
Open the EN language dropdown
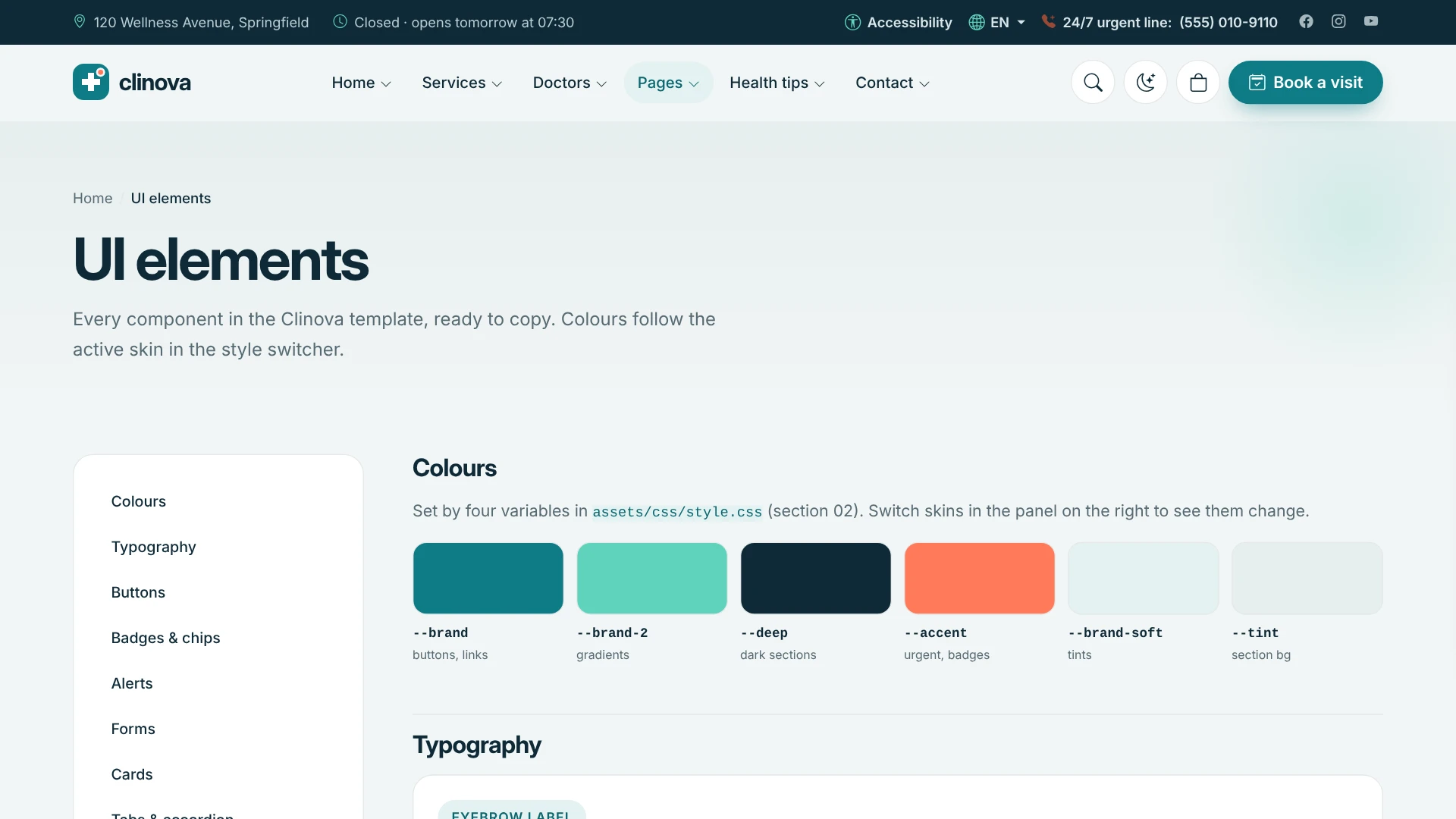(x=997, y=22)
